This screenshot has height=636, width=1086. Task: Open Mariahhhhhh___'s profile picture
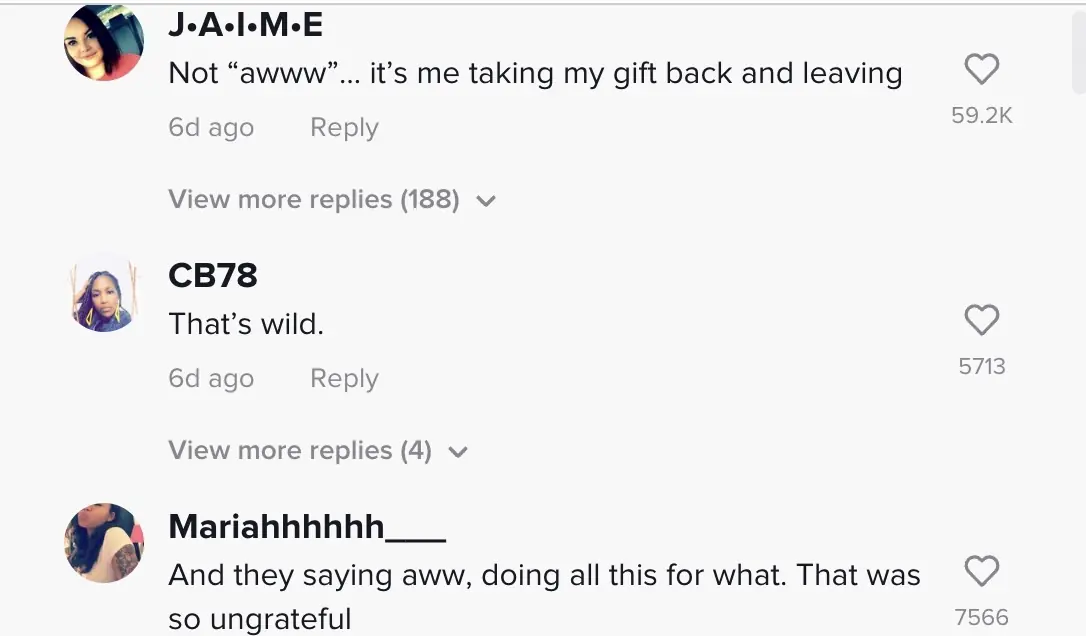(x=103, y=543)
